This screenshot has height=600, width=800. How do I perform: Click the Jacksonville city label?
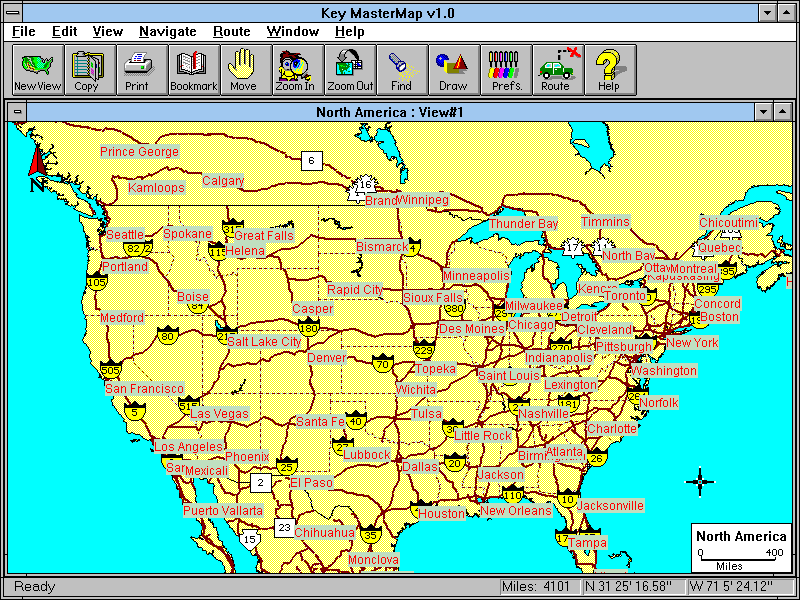[x=610, y=506]
